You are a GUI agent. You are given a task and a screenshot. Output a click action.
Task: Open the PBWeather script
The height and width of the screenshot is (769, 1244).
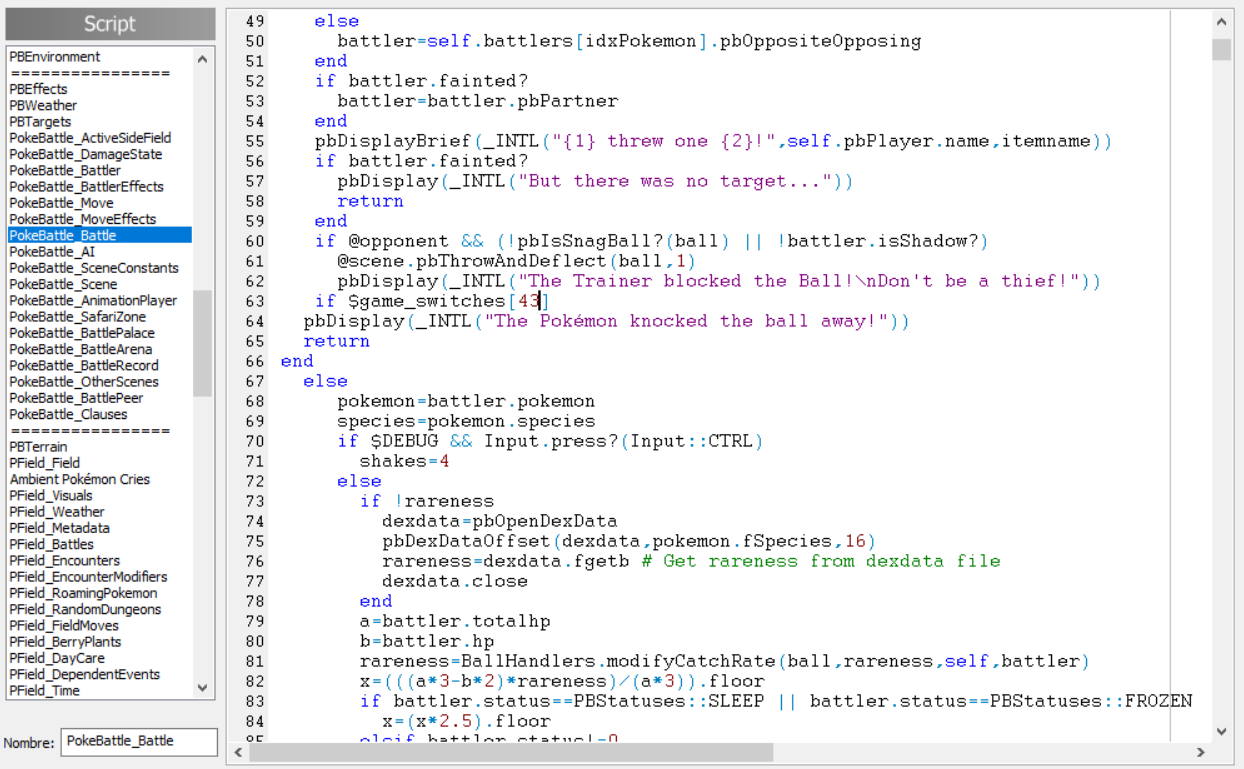43,105
